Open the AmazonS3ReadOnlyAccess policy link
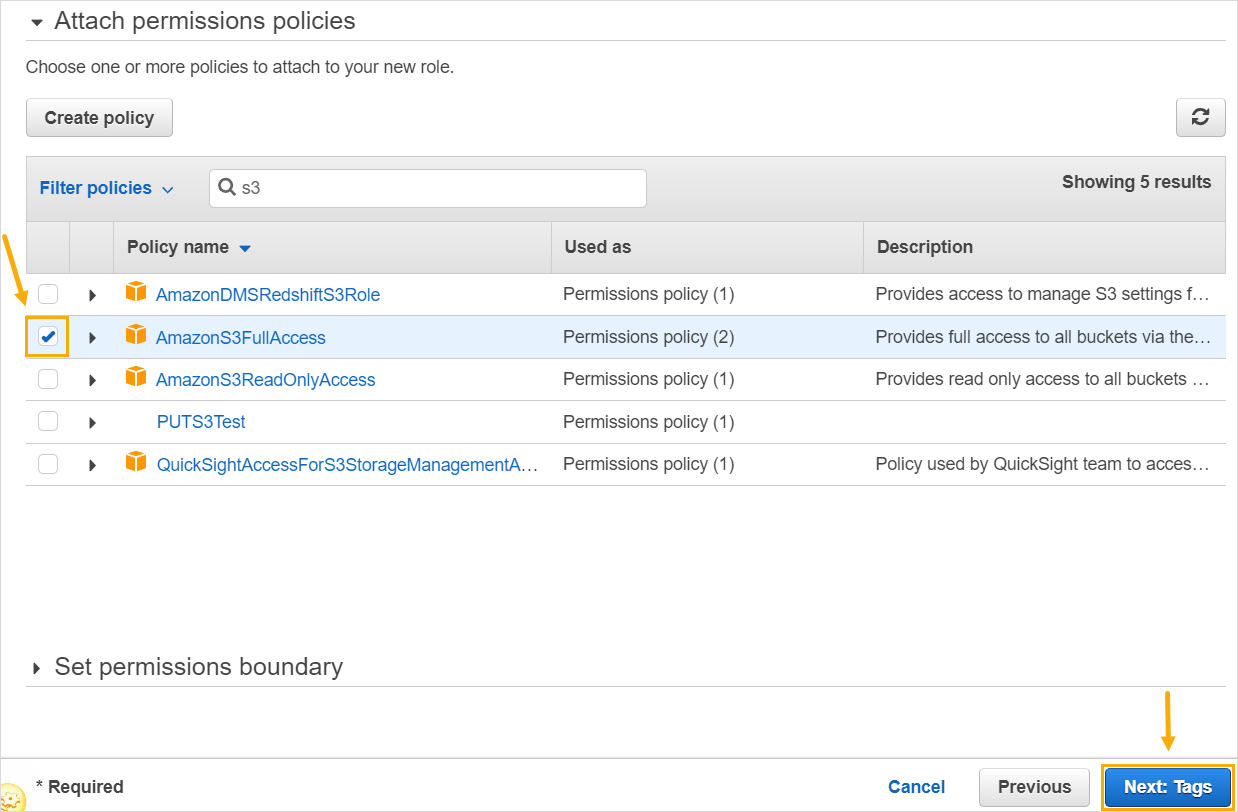1238x812 pixels. tap(266, 380)
